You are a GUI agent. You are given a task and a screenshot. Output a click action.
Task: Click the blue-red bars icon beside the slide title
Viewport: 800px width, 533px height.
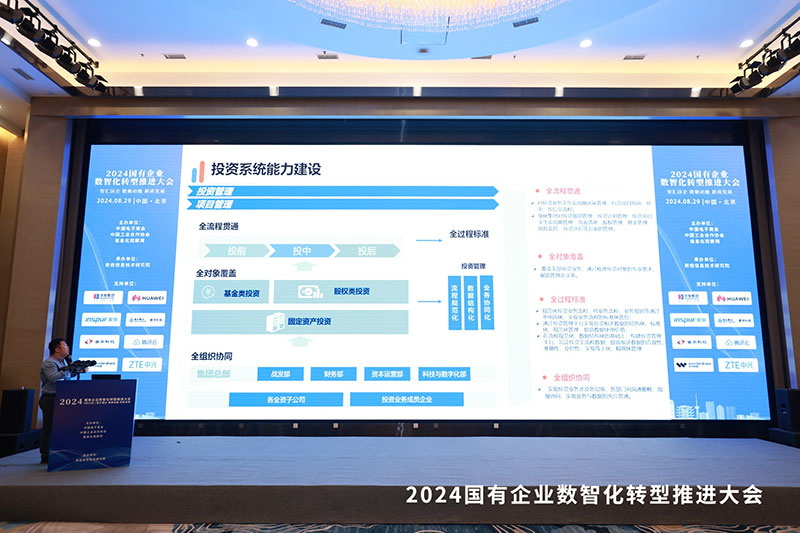[198, 171]
